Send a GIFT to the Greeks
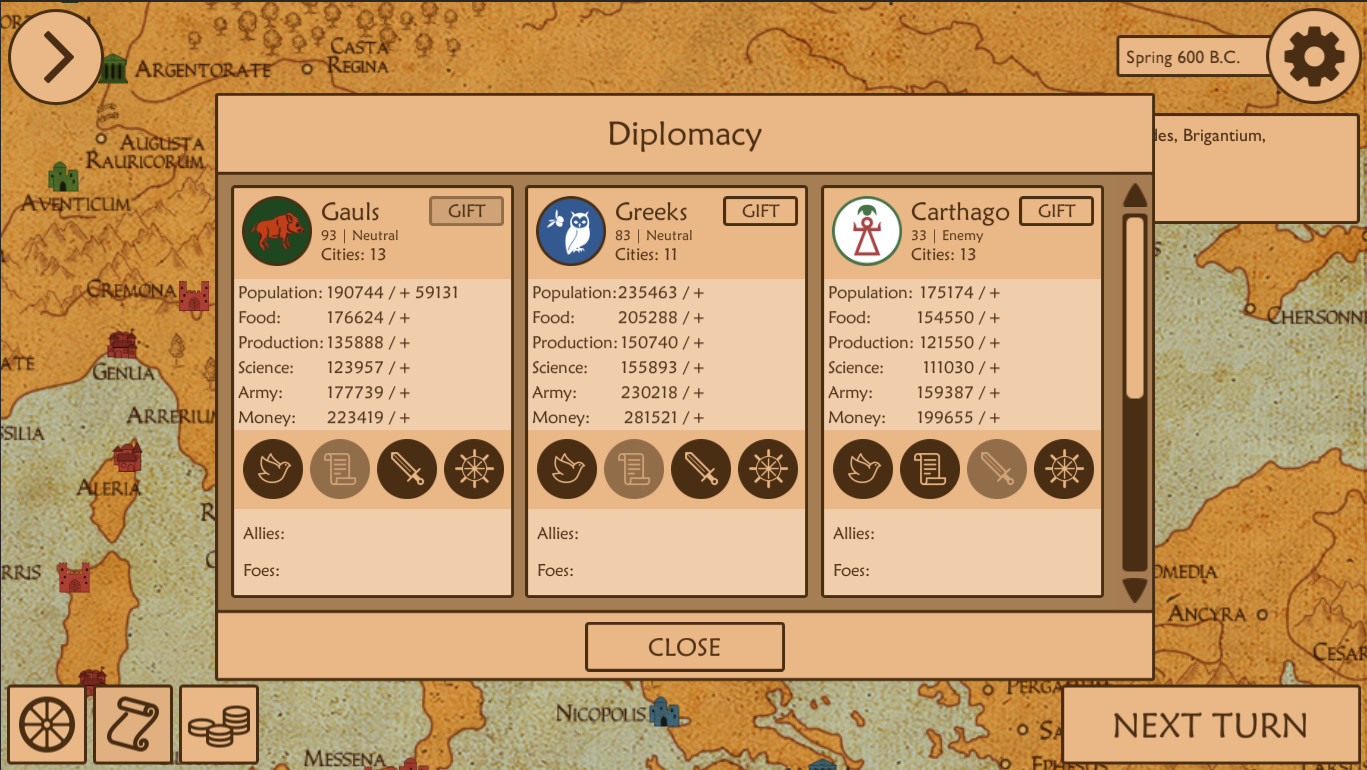 coord(760,210)
